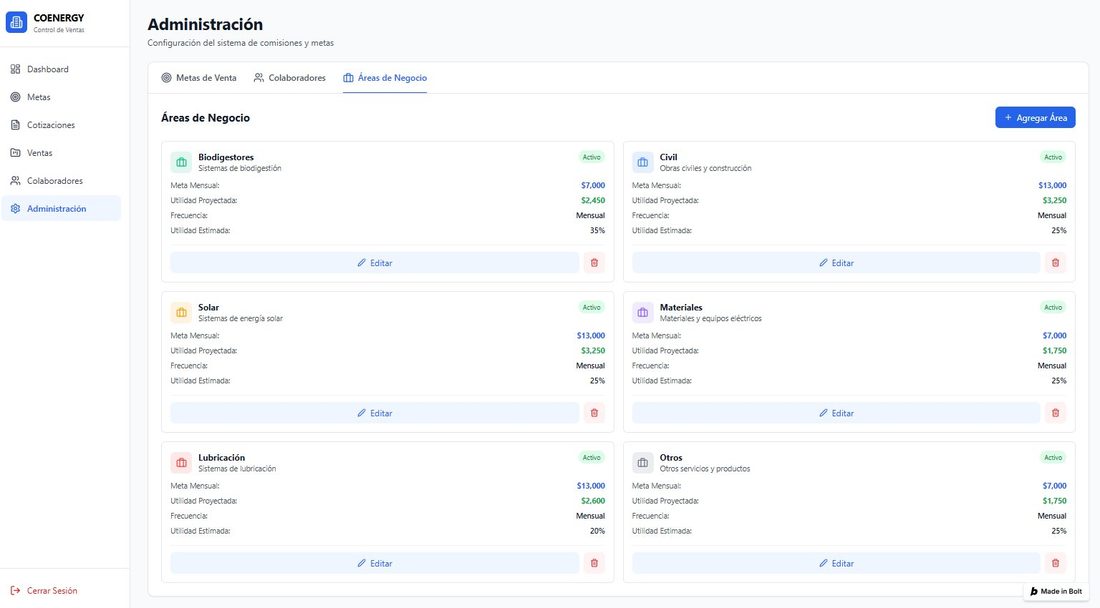Click the Administración page heading
Image resolution: width=1100 pixels, height=608 pixels.
pos(206,24)
